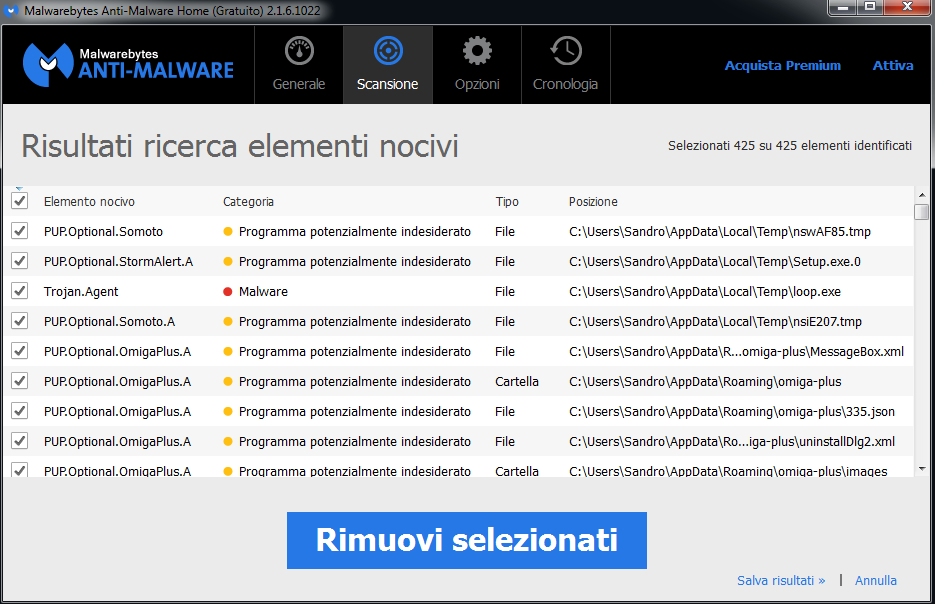Uncheck the checkbox for the Roaming\omiga-plus folder row

coord(20,380)
